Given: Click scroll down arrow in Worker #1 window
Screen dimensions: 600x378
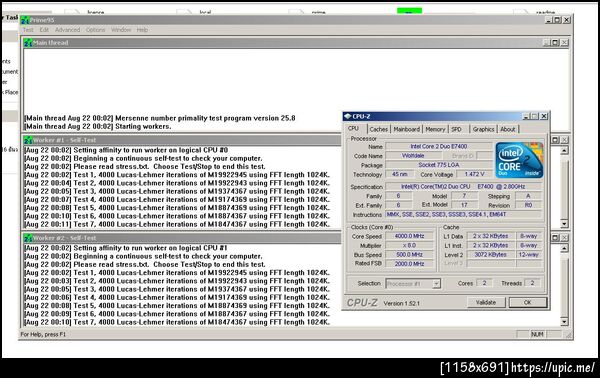Looking at the screenshot, I should [564, 224].
